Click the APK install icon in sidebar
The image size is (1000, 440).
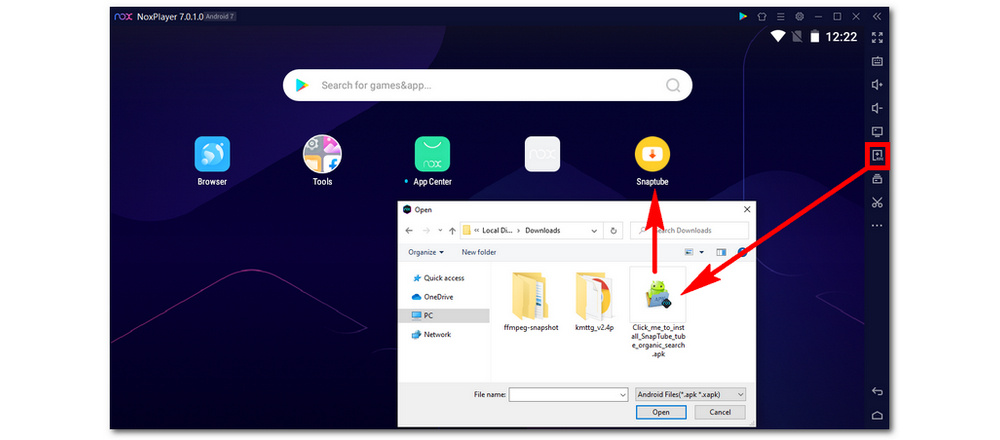(877, 156)
